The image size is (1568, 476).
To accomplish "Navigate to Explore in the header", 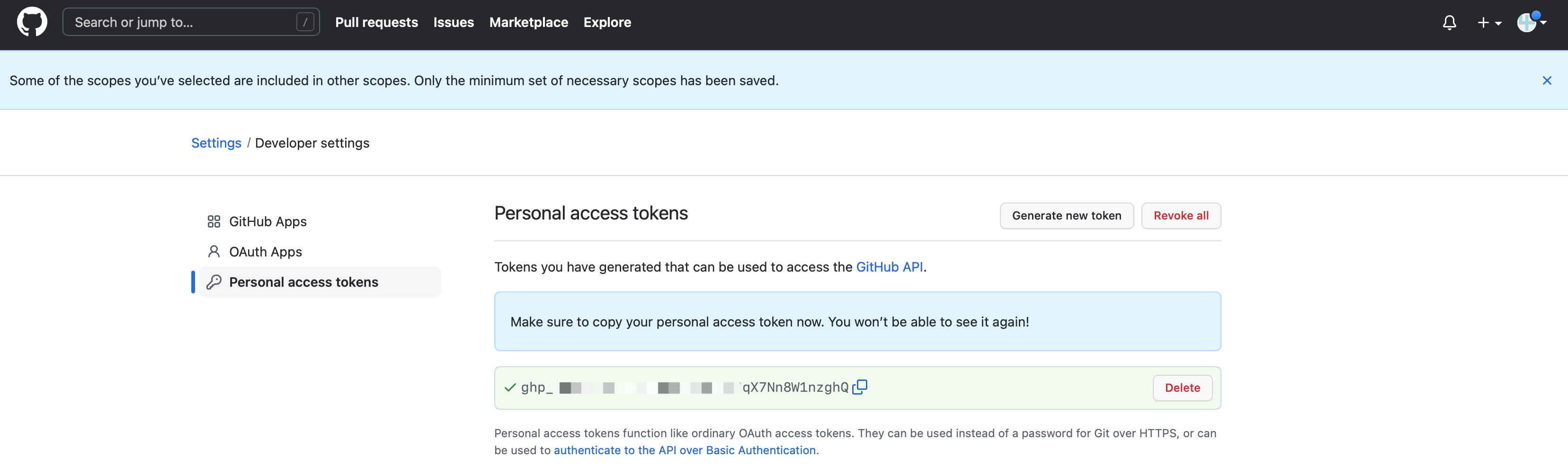I will 607,23.
